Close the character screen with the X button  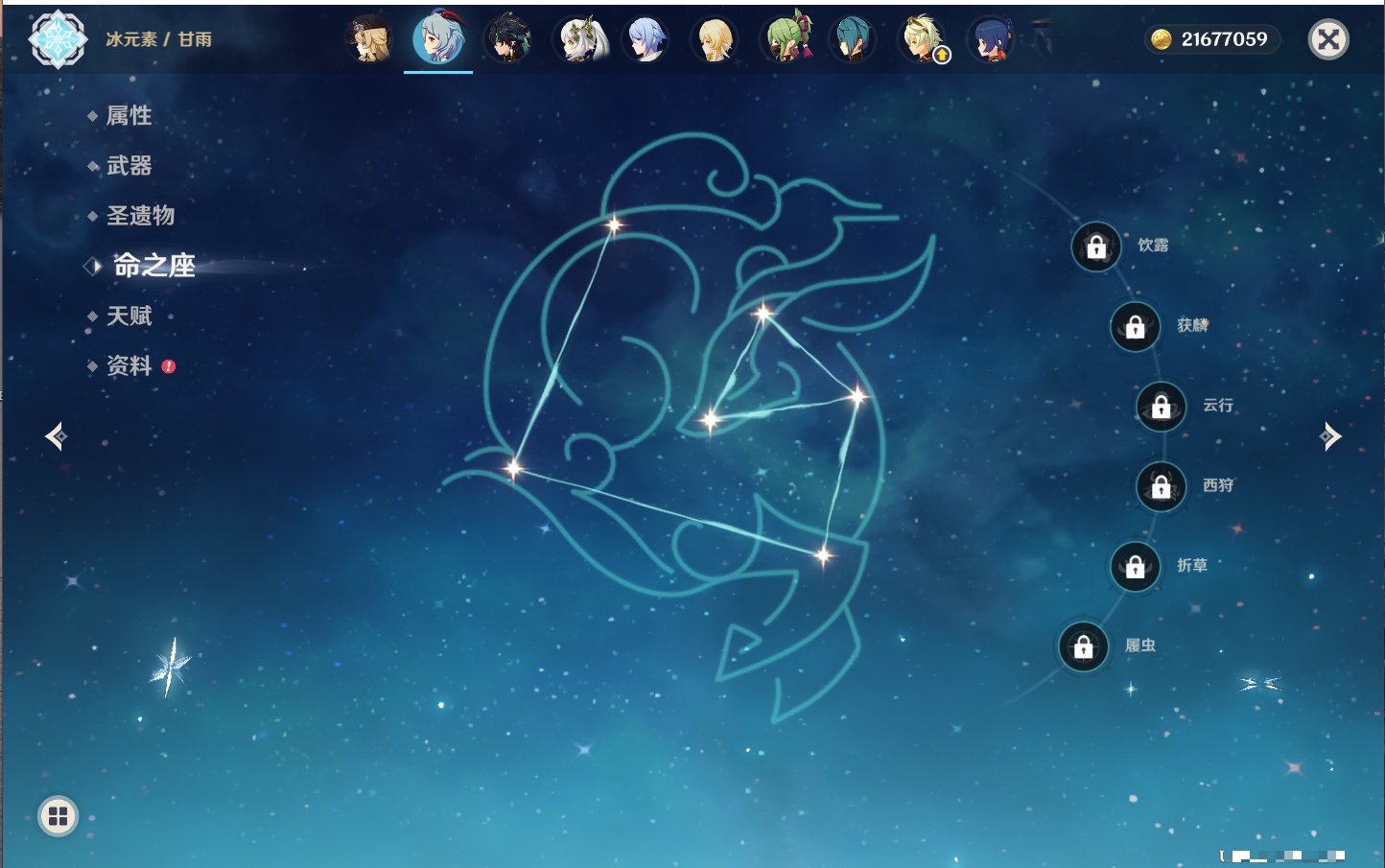tap(1328, 39)
